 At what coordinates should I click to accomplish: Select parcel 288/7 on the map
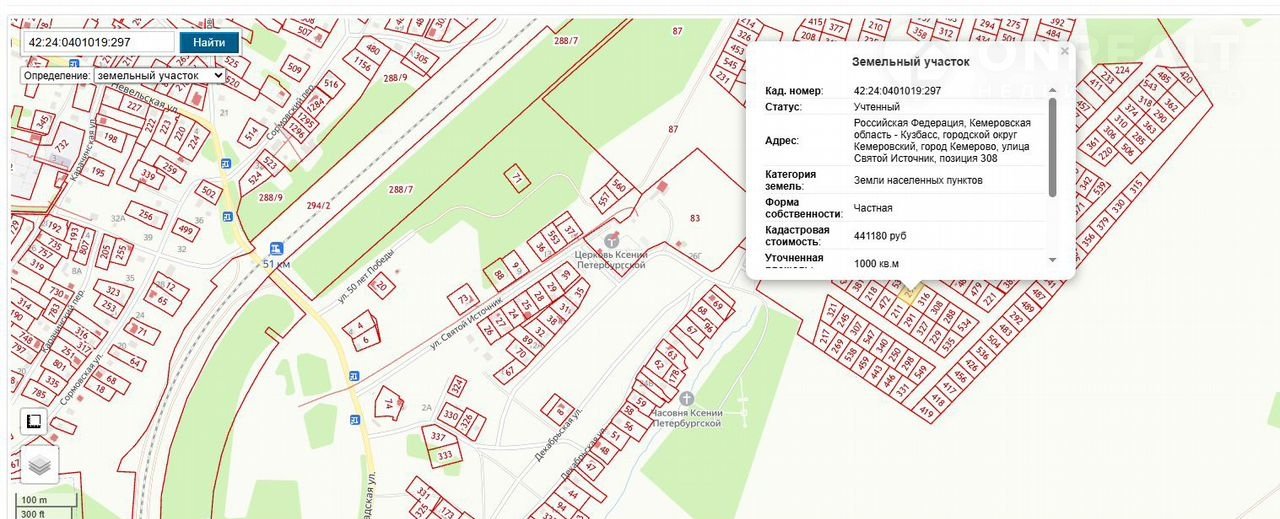[x=401, y=188]
